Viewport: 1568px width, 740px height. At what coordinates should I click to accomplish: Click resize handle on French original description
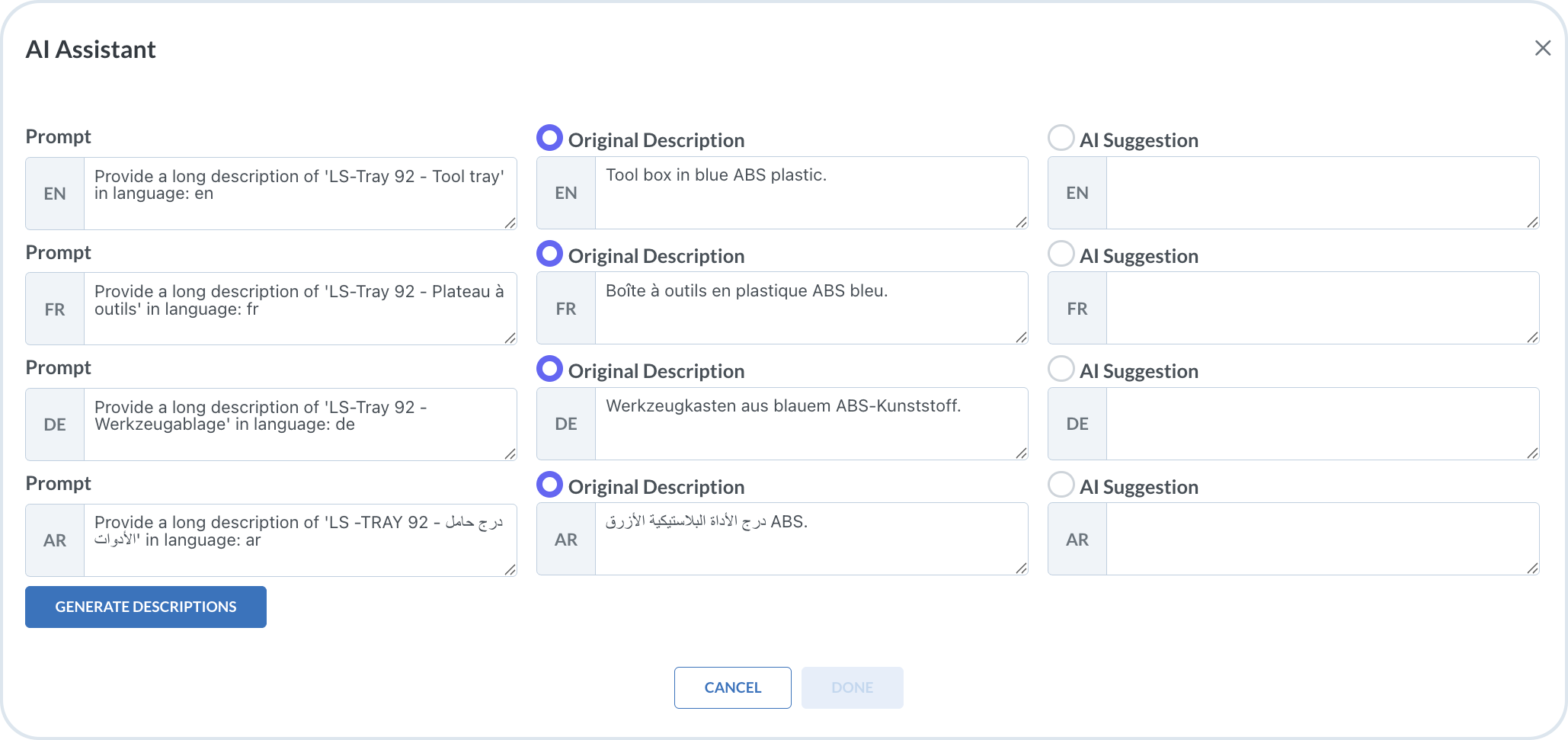click(x=1021, y=337)
